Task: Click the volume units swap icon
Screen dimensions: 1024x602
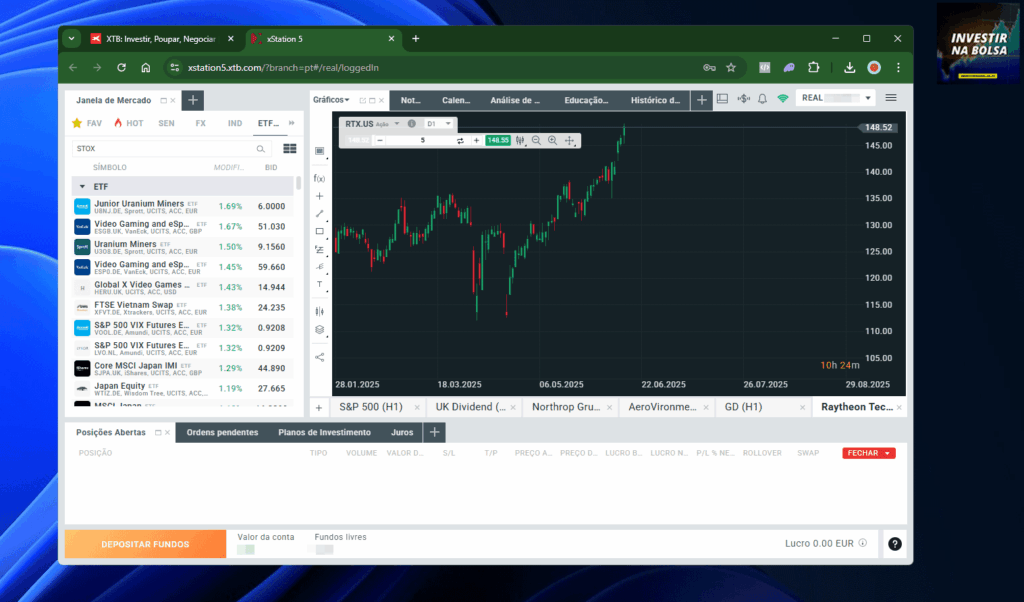Action: [x=460, y=140]
